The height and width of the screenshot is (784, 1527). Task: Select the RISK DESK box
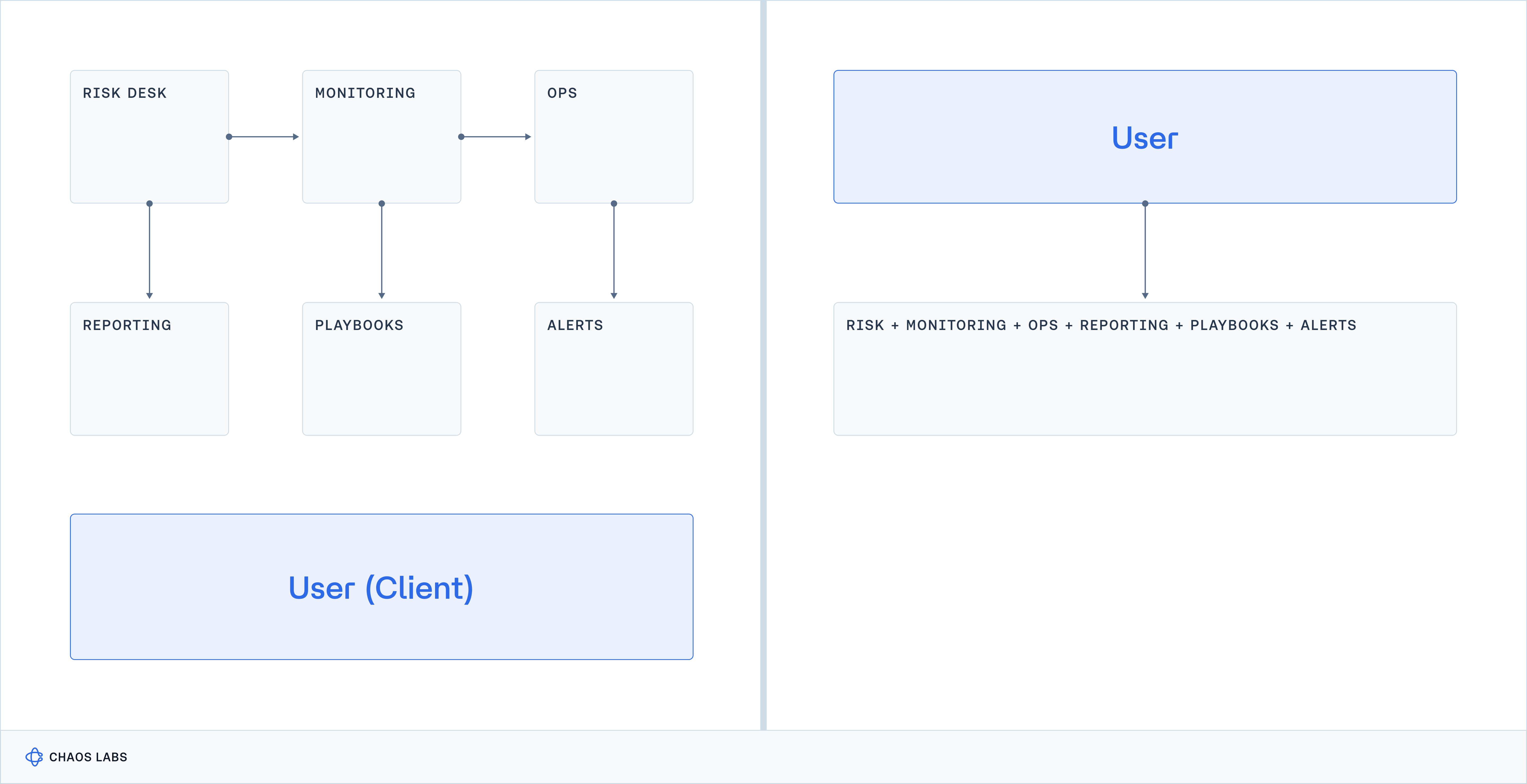coord(149,137)
